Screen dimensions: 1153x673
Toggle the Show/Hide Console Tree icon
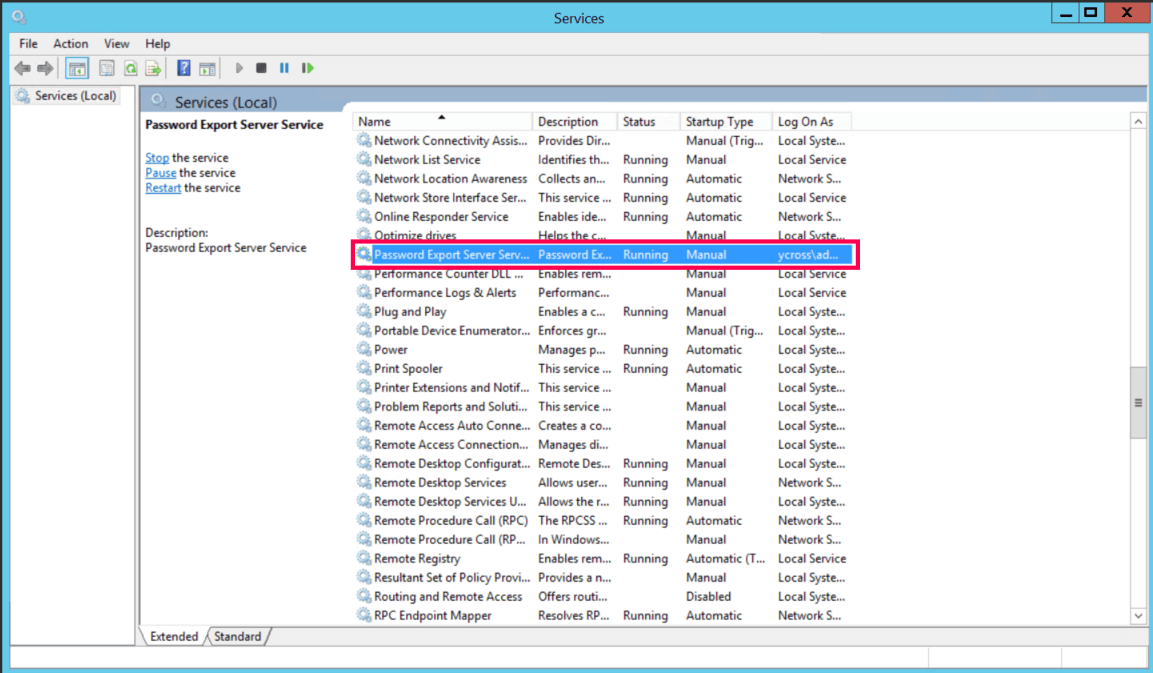click(x=76, y=67)
